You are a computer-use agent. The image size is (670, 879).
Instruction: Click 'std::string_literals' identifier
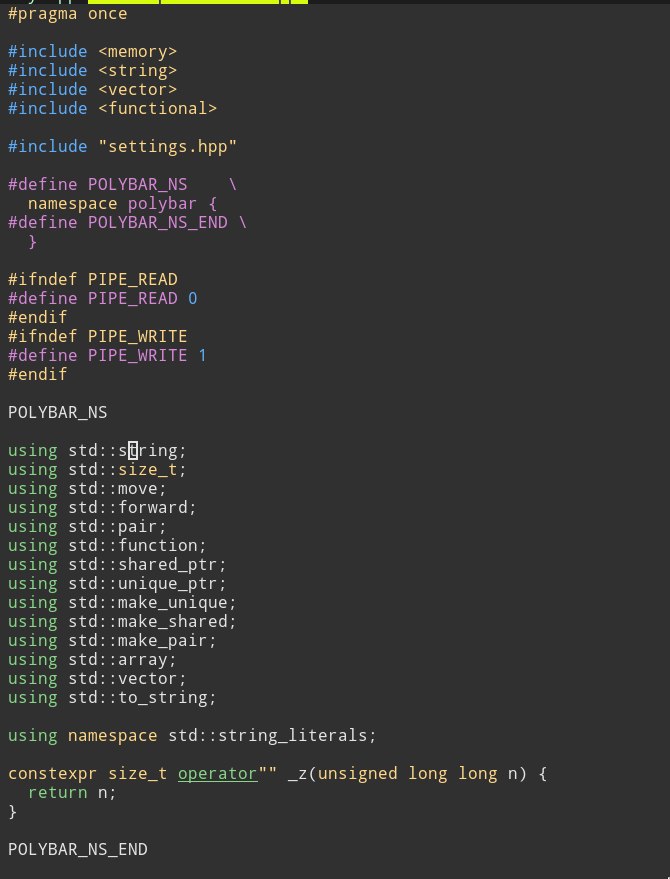coord(267,735)
